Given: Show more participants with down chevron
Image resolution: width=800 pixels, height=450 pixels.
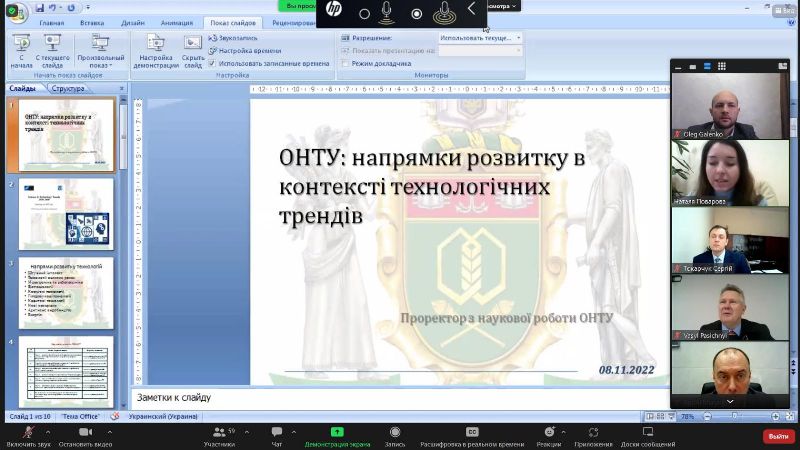Looking at the screenshot, I should tap(730, 402).
